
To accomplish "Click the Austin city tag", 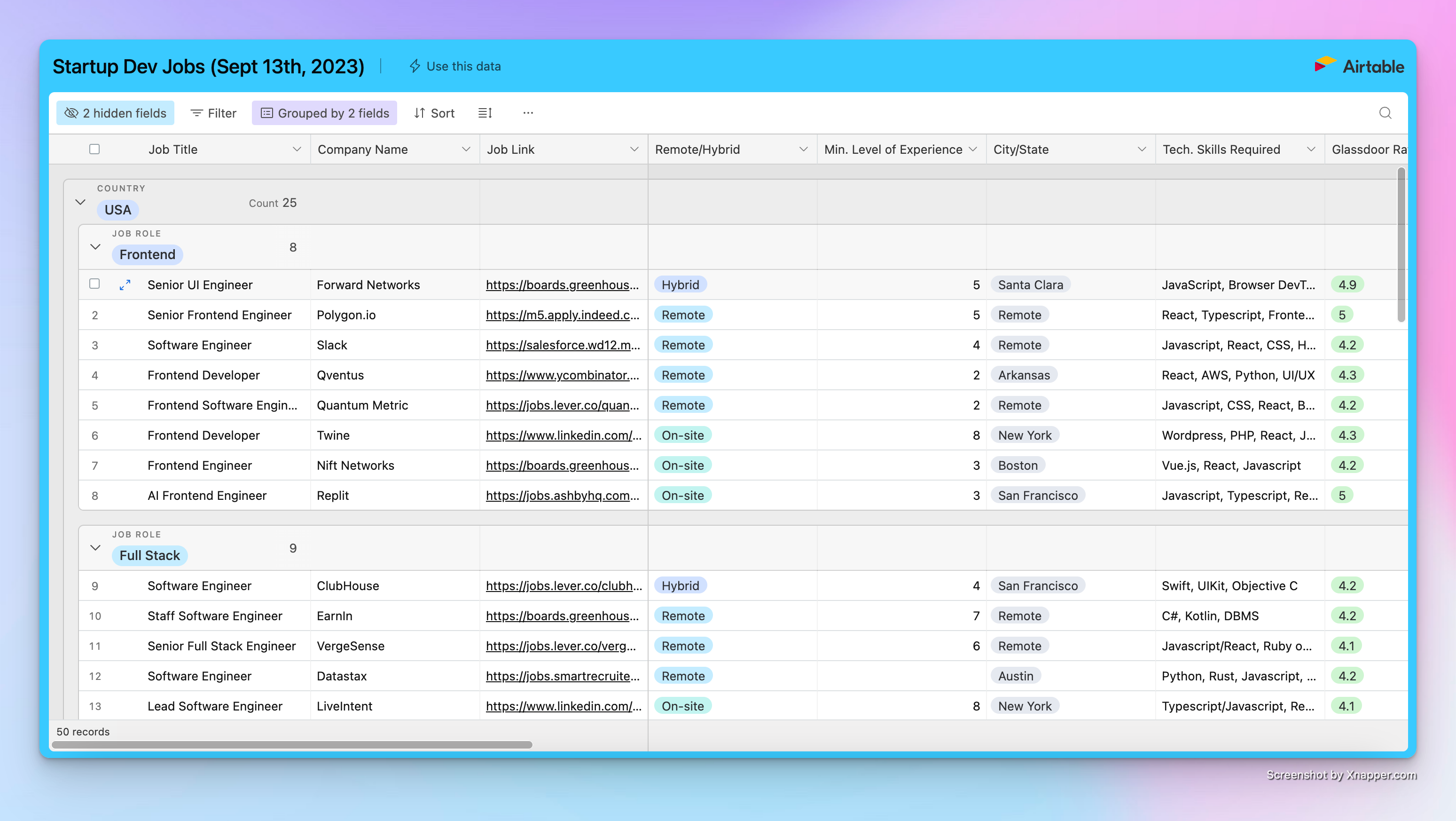I will coord(1015,676).
